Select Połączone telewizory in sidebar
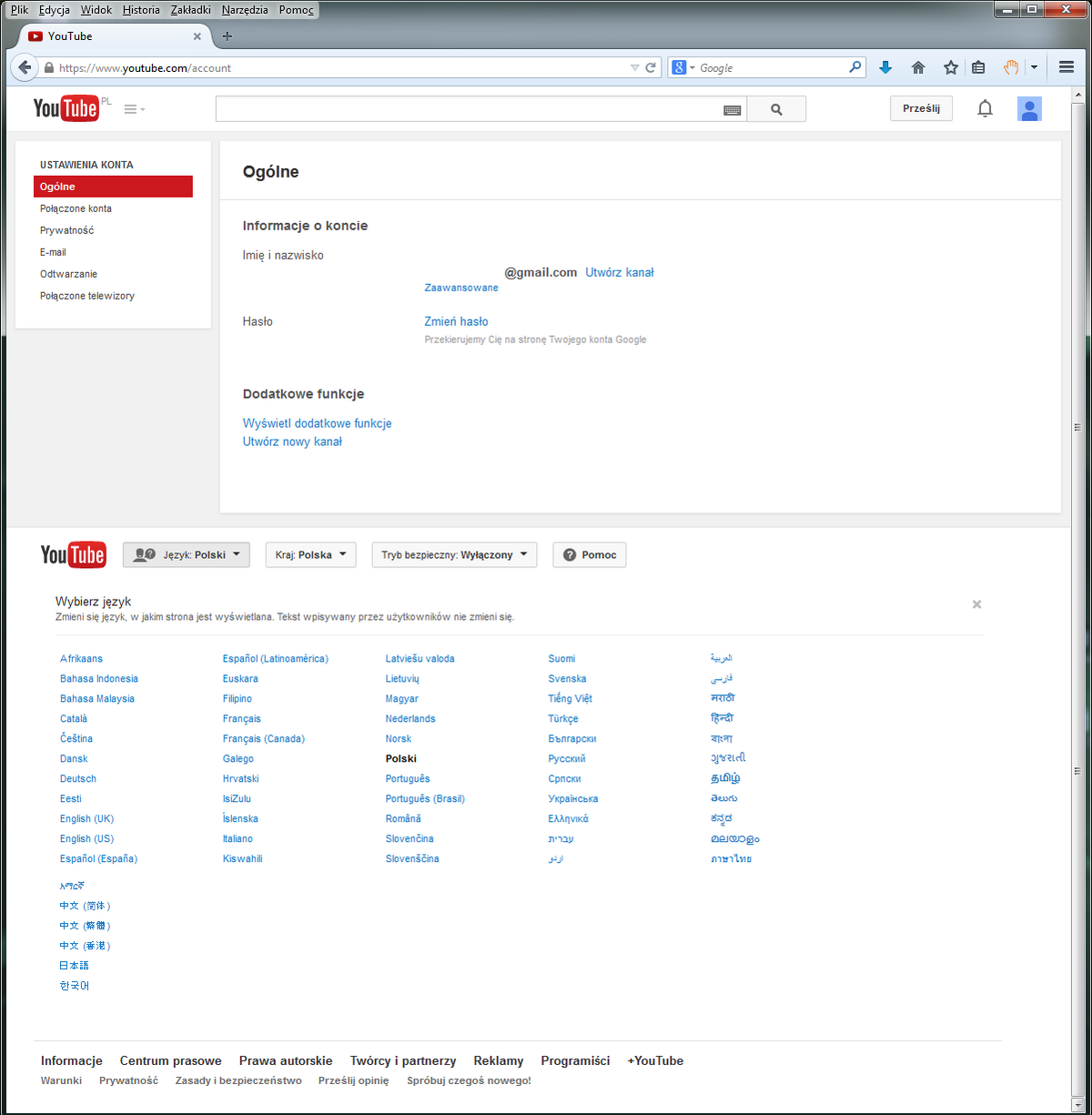Screen dimensions: 1092x1115 coord(87,296)
